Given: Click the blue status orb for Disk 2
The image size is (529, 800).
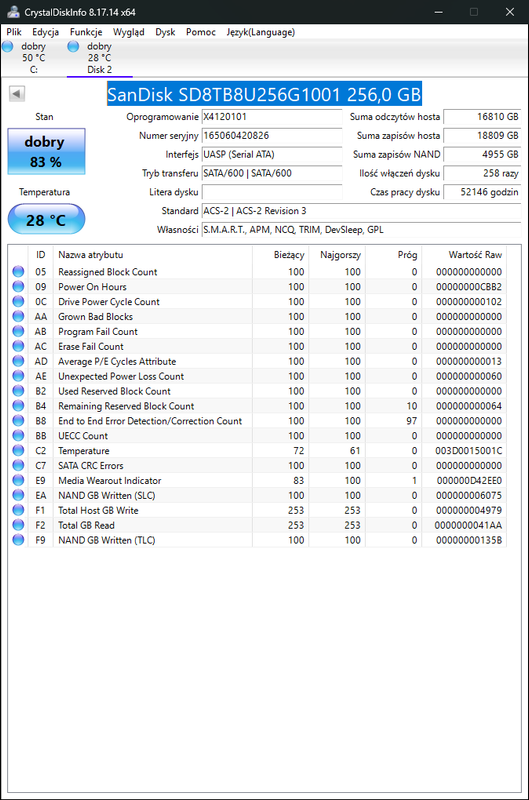Looking at the screenshot, I should tap(73, 46).
